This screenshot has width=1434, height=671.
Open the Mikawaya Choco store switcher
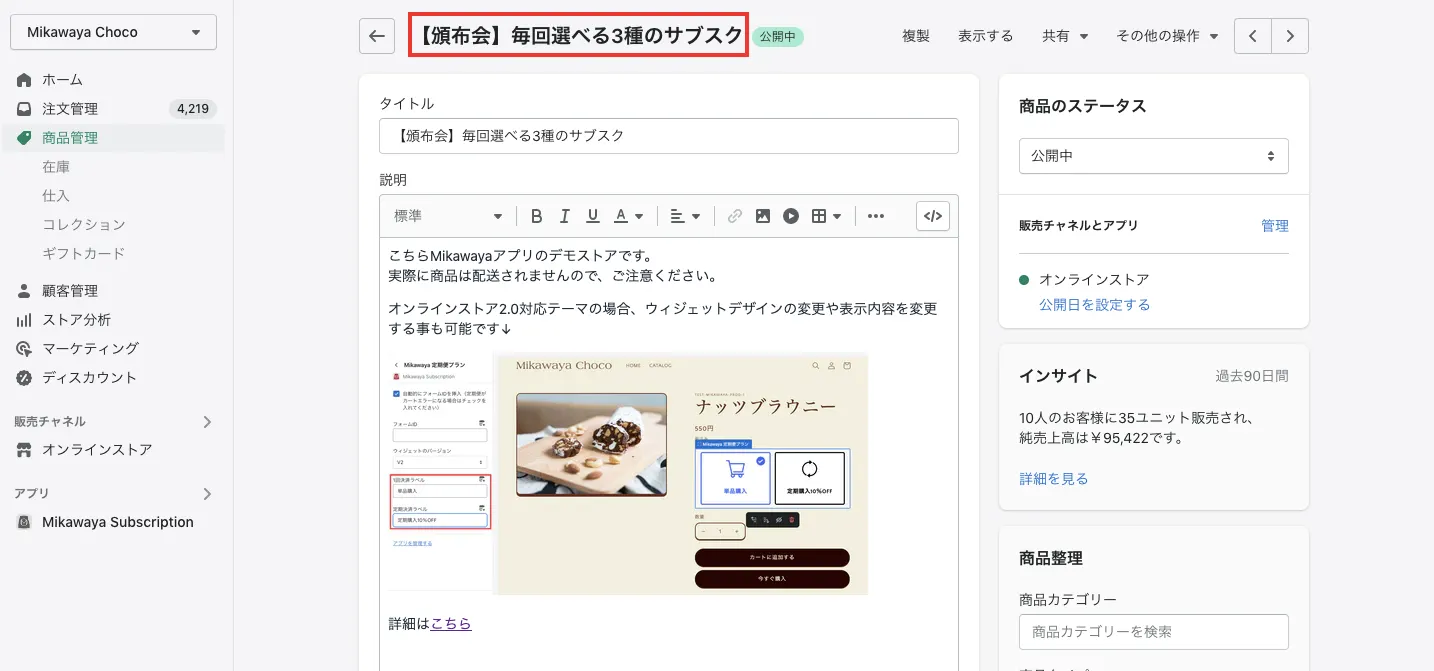click(113, 32)
